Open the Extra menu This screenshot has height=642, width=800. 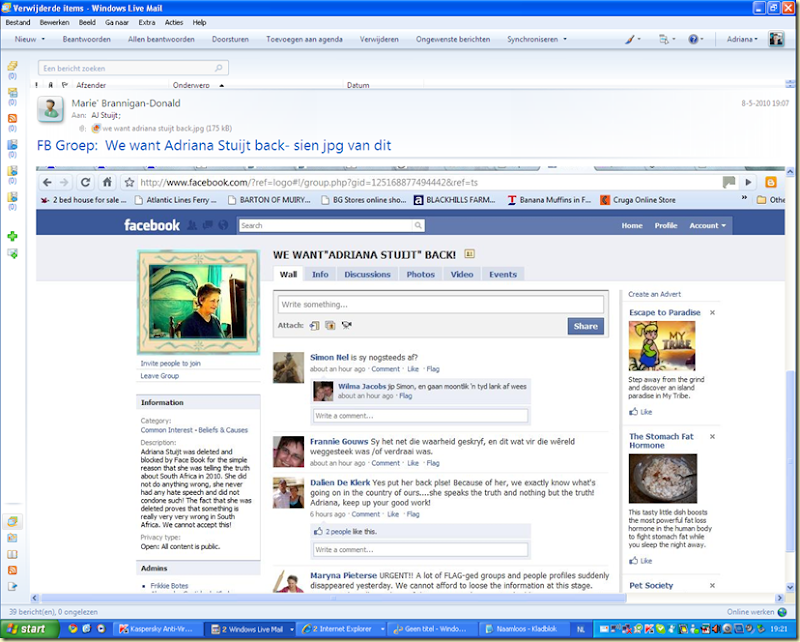pos(146,22)
